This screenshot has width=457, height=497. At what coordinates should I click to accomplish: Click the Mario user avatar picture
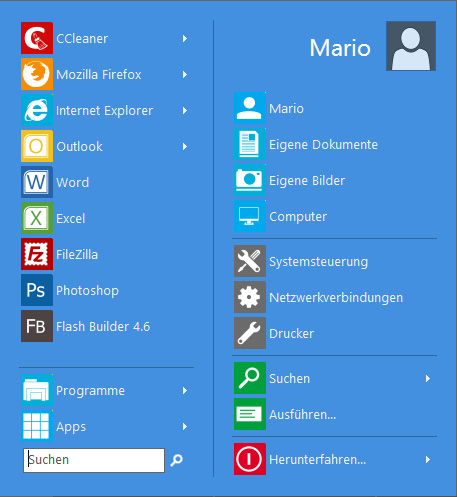(411, 46)
